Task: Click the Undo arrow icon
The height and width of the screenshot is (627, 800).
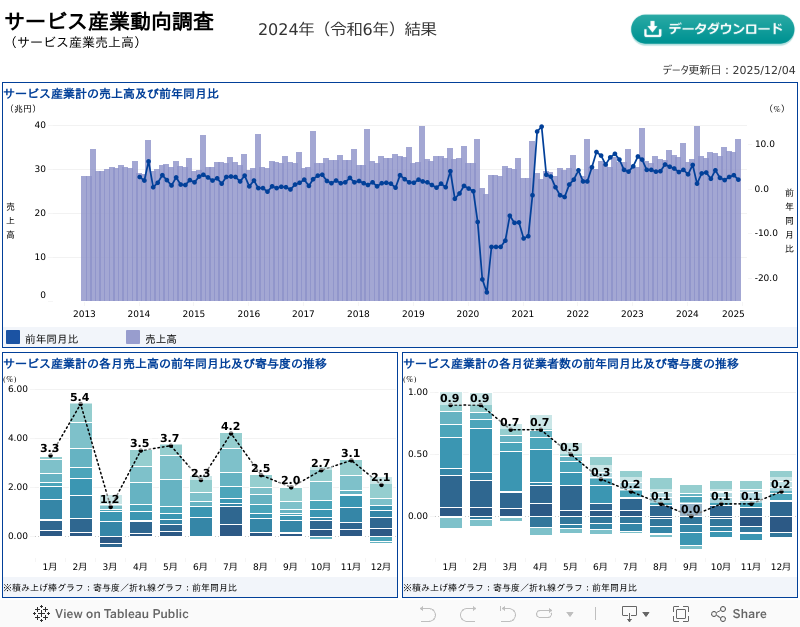Action: click(x=428, y=613)
